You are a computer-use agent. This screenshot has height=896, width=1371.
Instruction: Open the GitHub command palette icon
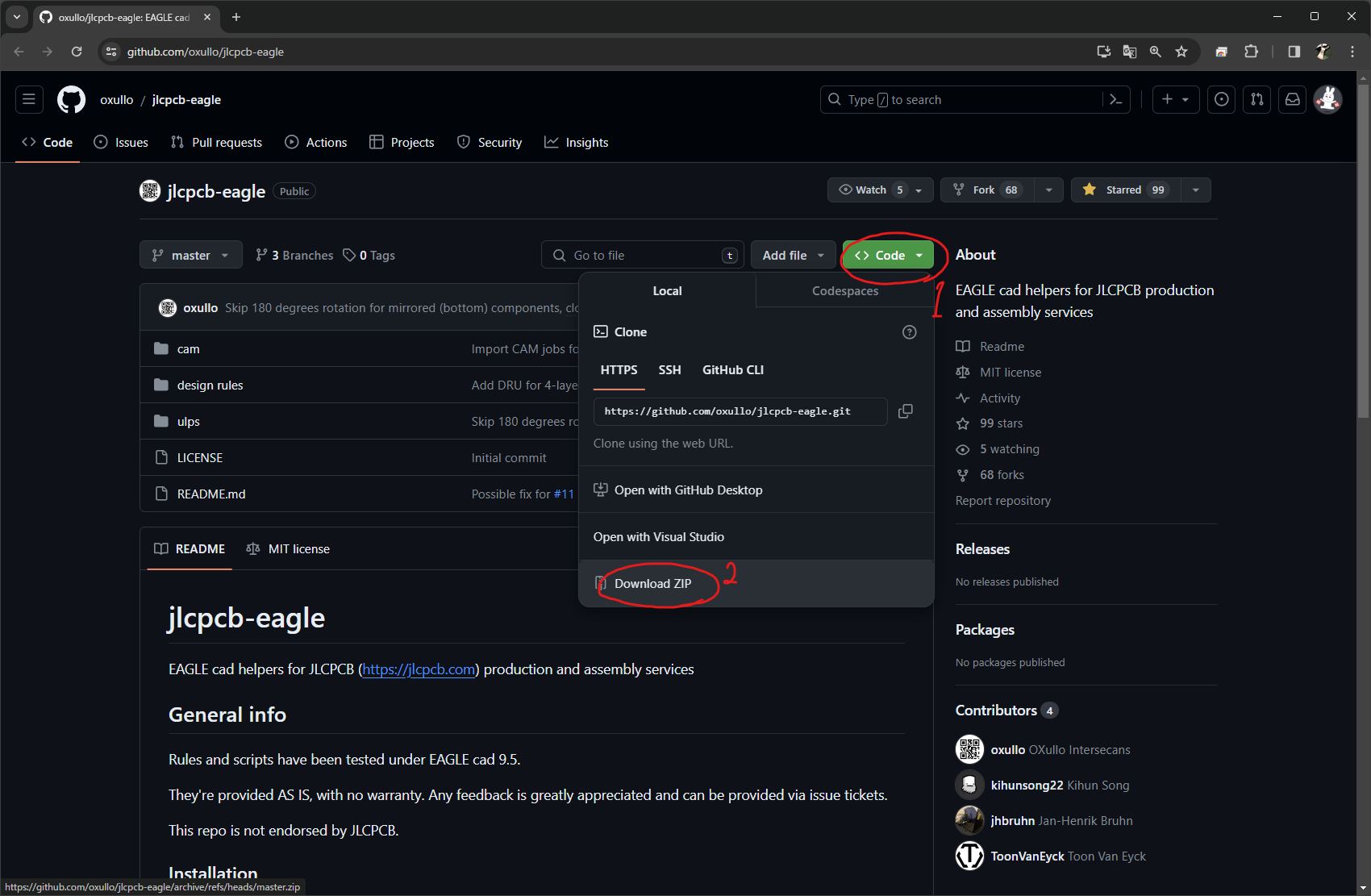tap(1116, 100)
